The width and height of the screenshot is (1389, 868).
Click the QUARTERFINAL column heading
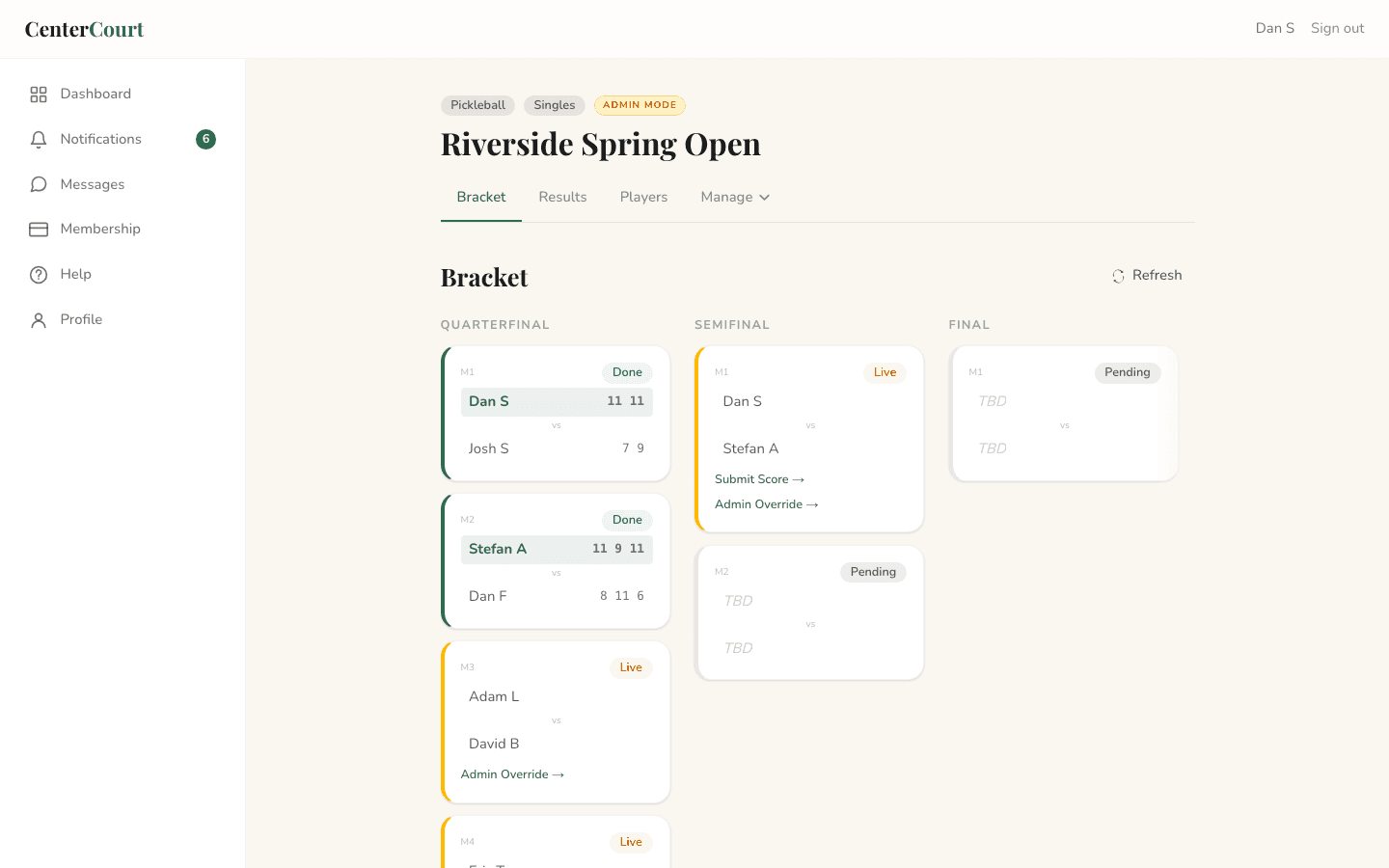495,325
